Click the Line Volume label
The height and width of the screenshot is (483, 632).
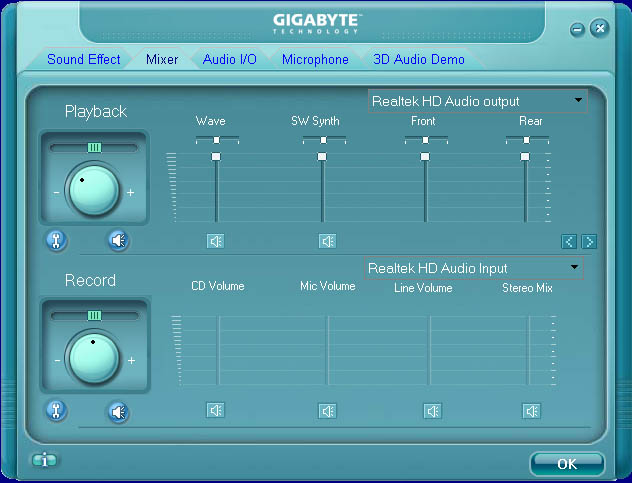click(x=423, y=288)
